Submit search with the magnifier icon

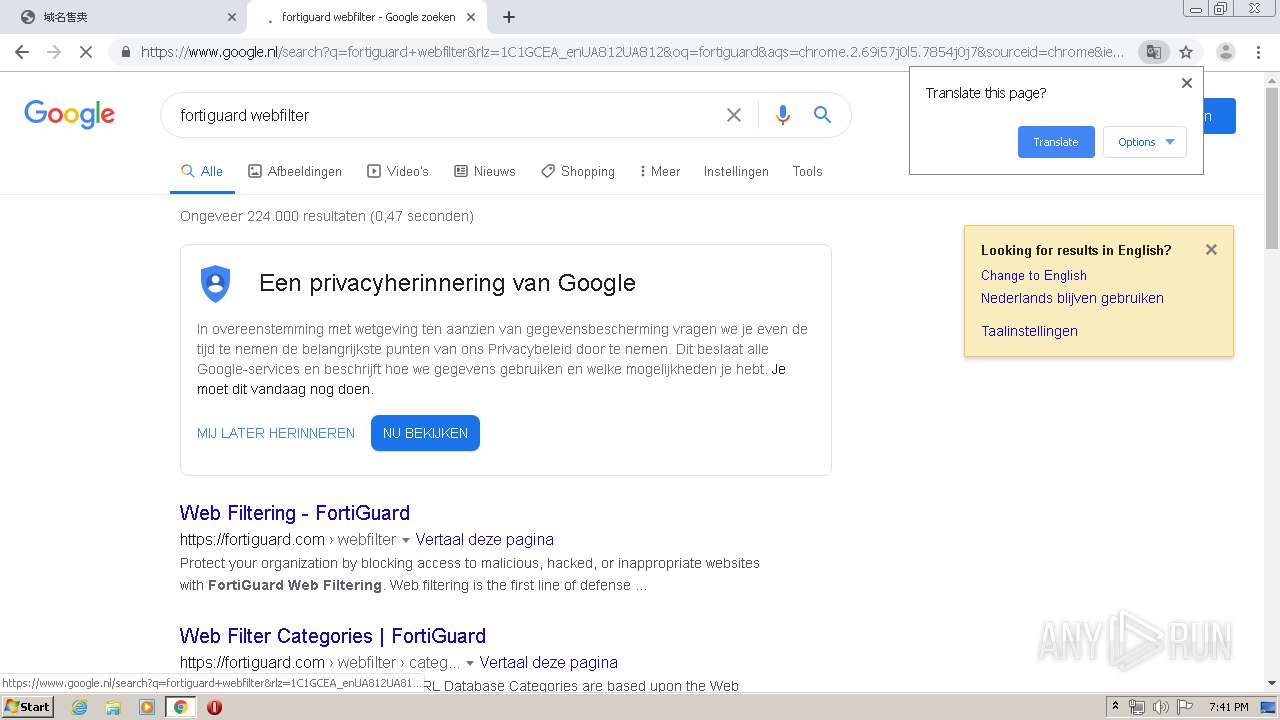[822, 115]
